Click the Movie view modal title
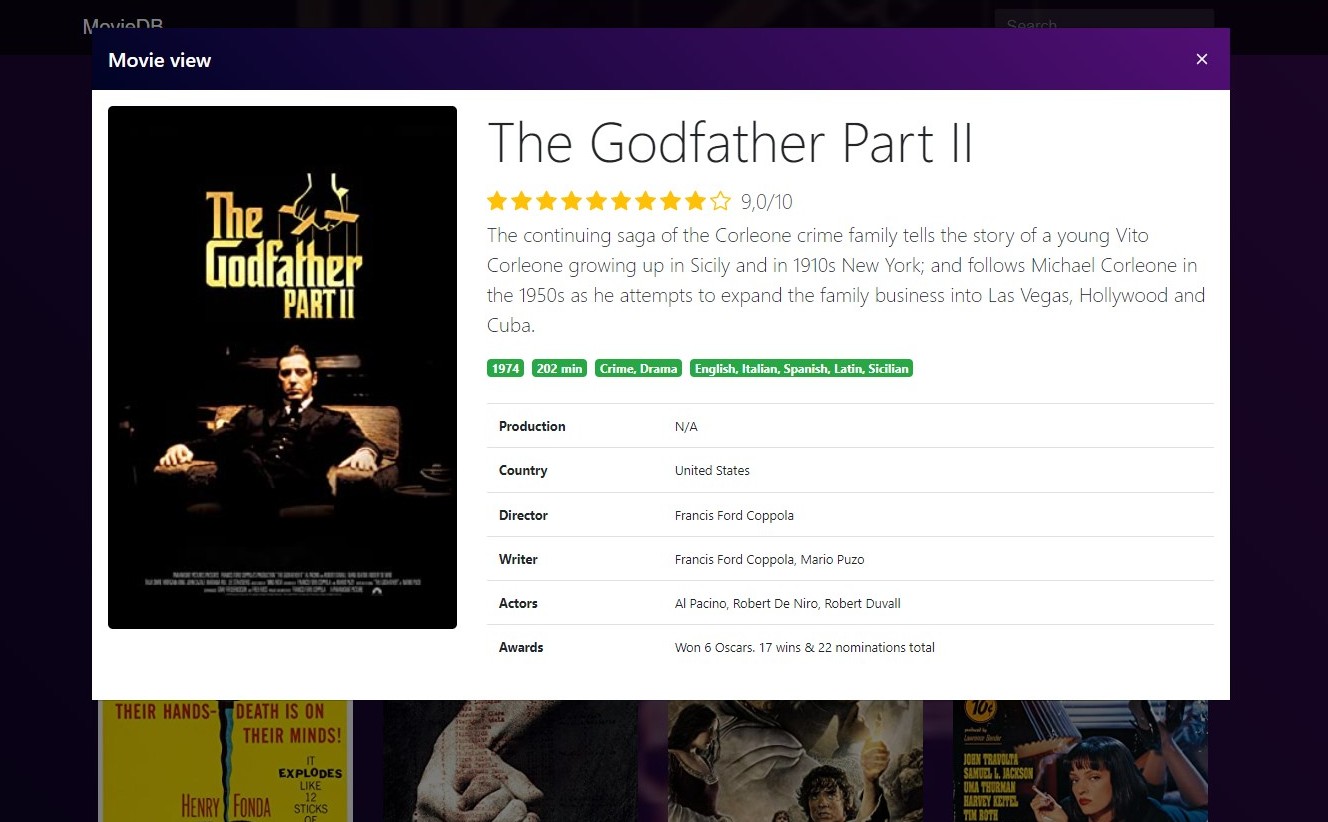This screenshot has width=1328, height=822. point(160,60)
